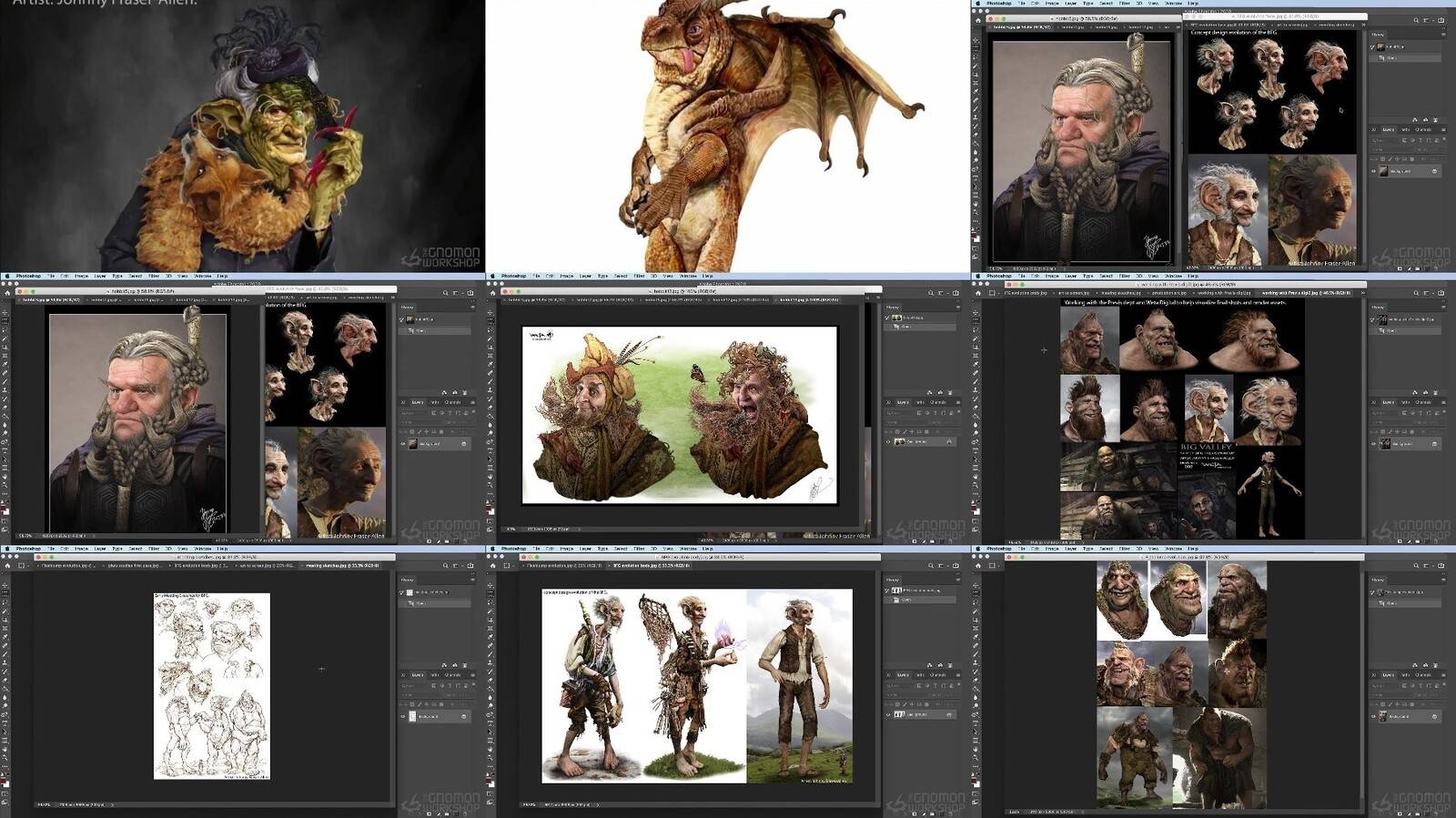Select the Background layer thumbnail in the top-right frame

(1384, 171)
